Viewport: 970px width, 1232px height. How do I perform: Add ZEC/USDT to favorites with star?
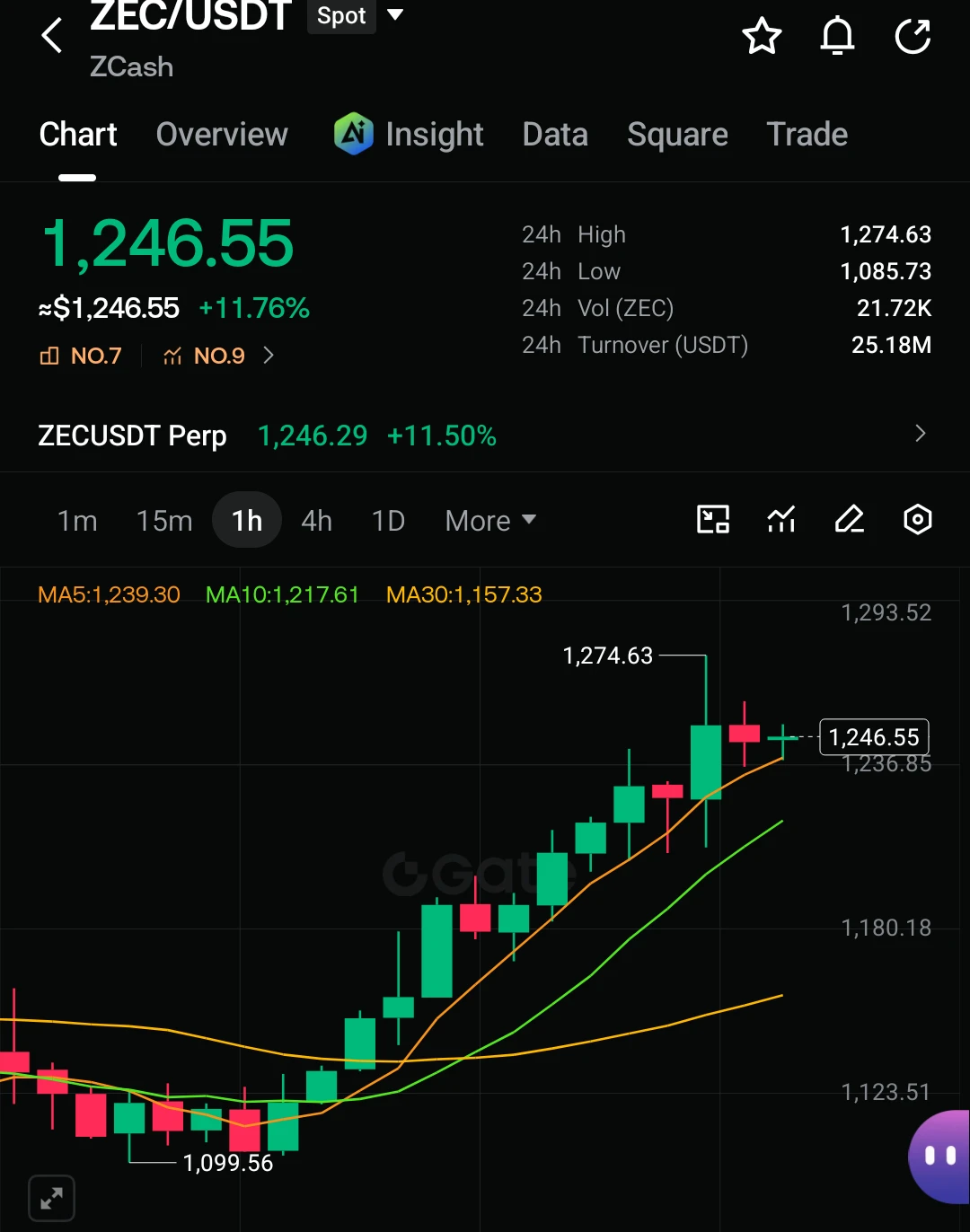tap(762, 36)
